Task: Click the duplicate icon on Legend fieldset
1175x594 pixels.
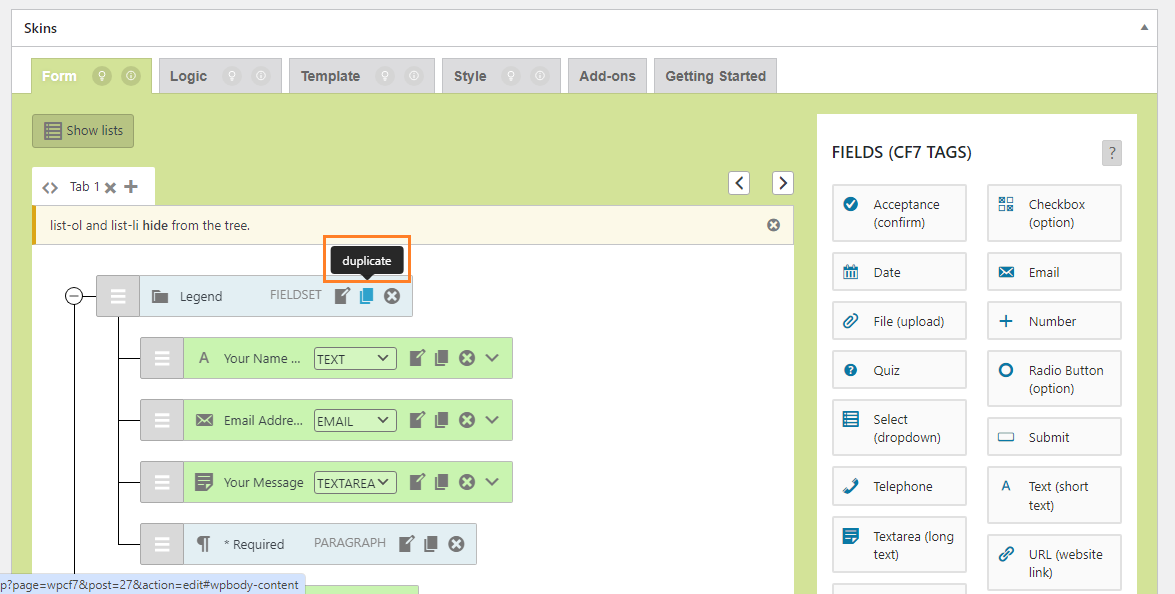Action: (x=366, y=296)
